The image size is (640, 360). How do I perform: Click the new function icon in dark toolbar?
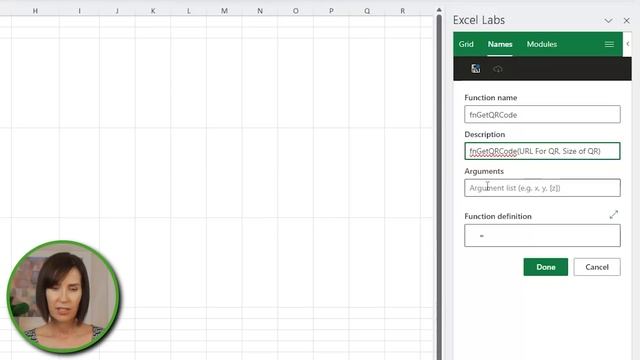[x=476, y=69]
